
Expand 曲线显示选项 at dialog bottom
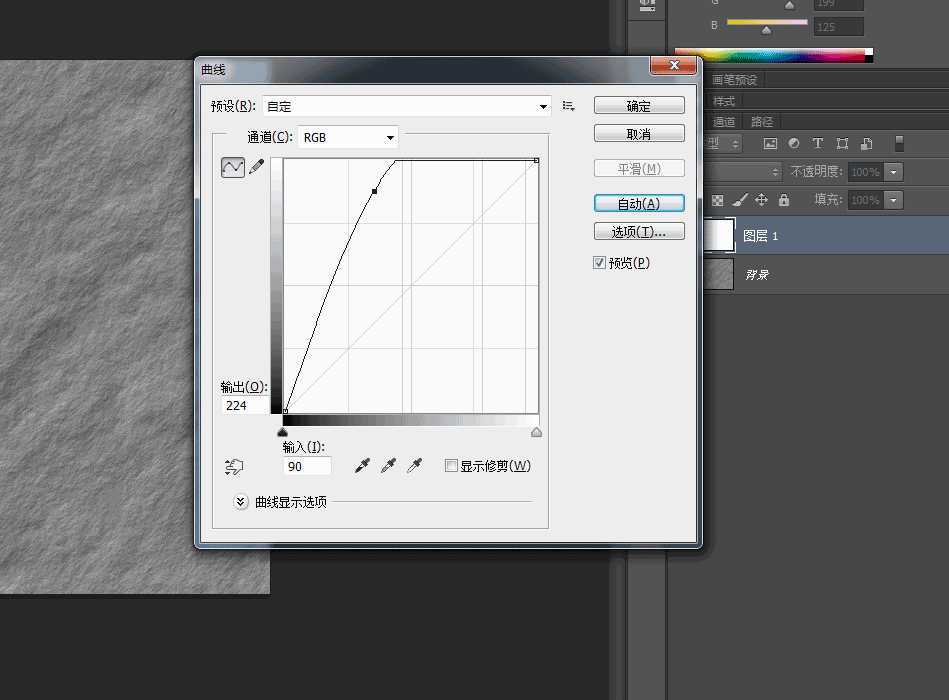tap(240, 501)
